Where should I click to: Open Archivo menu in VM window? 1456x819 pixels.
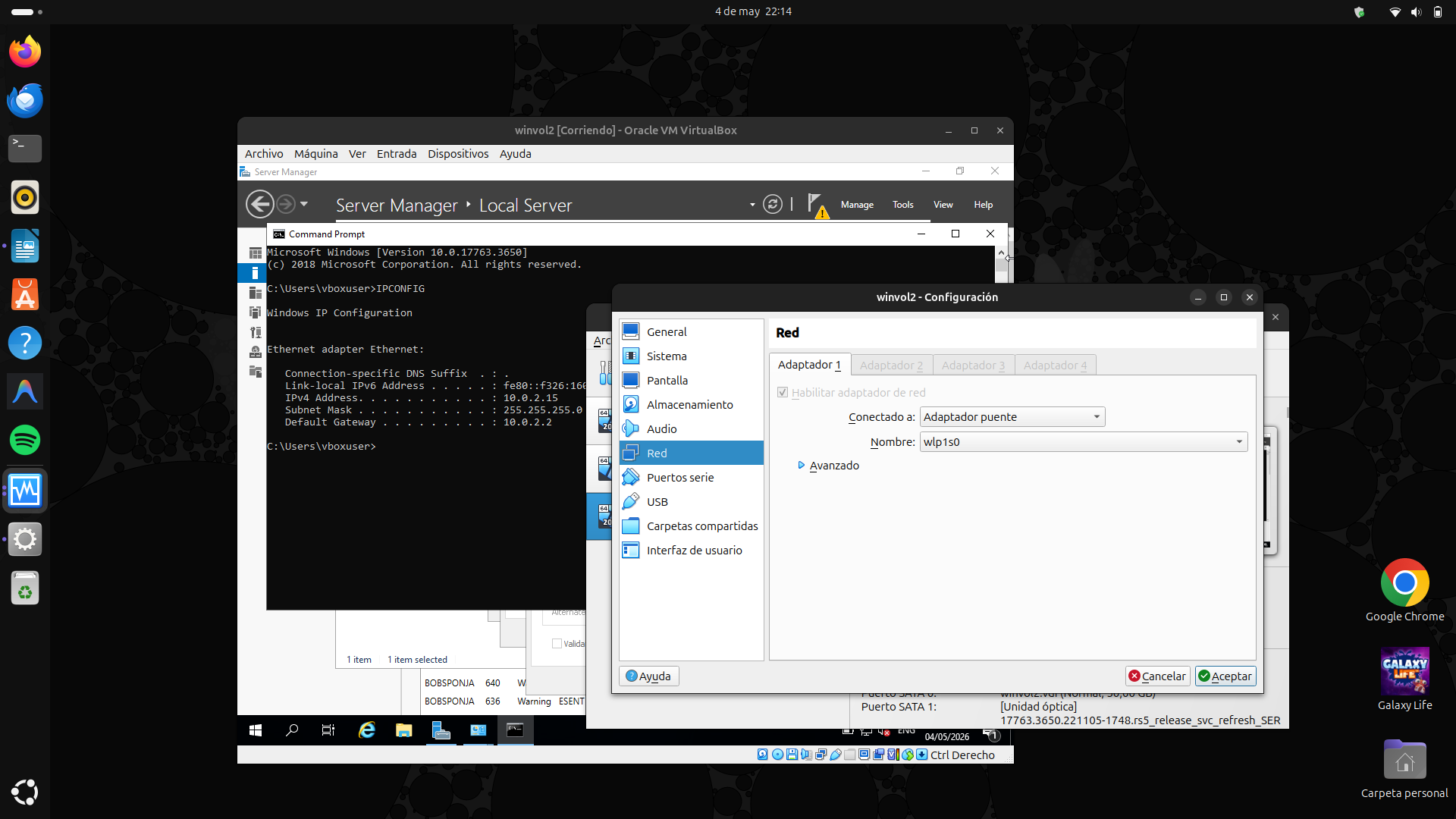point(264,153)
